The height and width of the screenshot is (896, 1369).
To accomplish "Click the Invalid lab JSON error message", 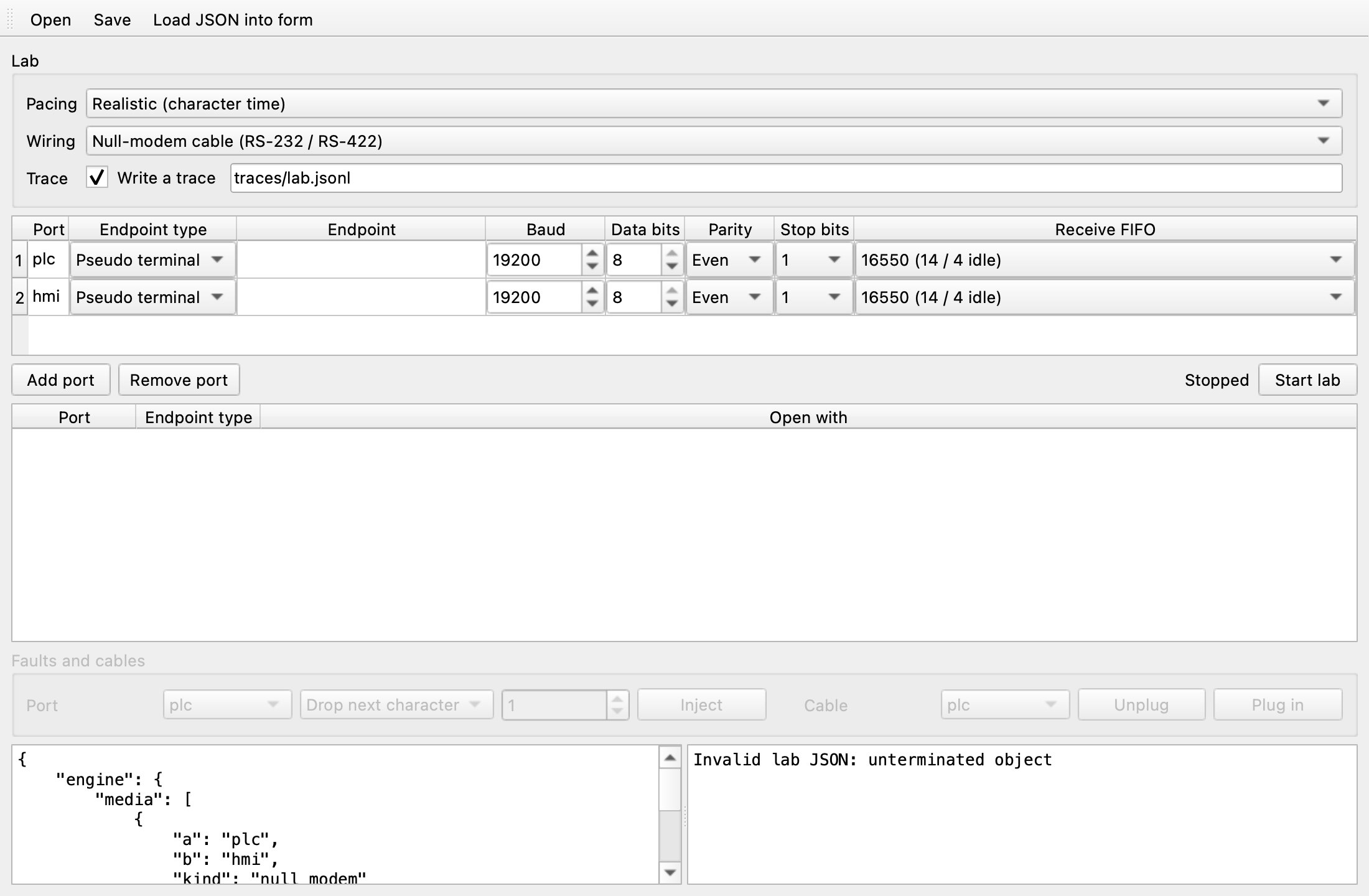I will pos(872,759).
